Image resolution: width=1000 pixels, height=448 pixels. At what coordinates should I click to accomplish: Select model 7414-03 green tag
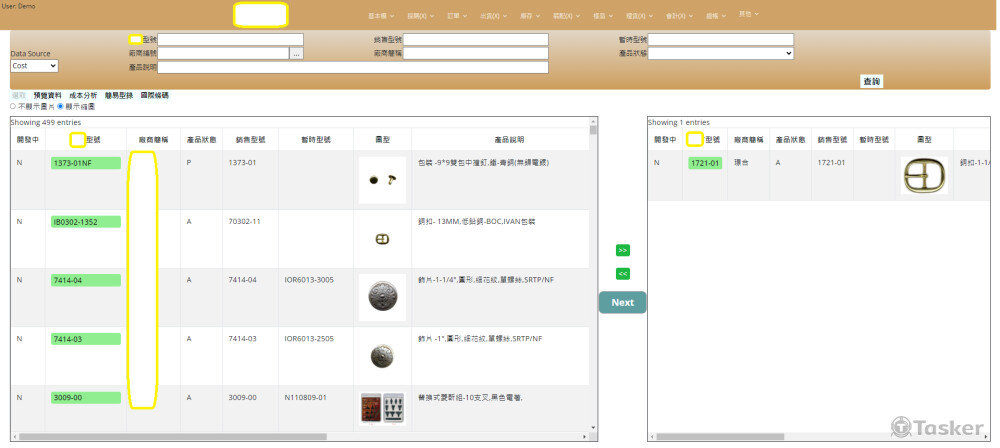point(85,339)
